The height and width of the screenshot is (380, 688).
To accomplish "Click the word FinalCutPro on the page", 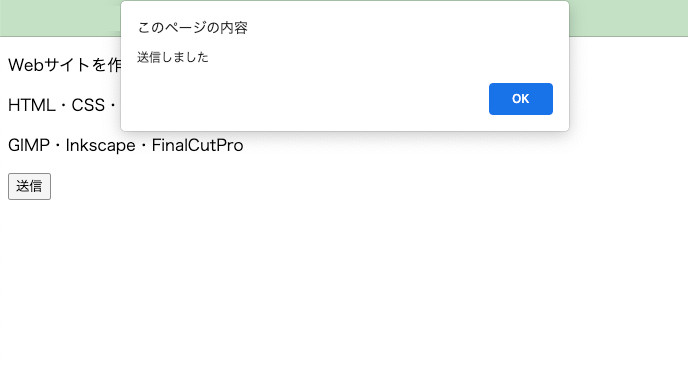I will click(x=197, y=145).
